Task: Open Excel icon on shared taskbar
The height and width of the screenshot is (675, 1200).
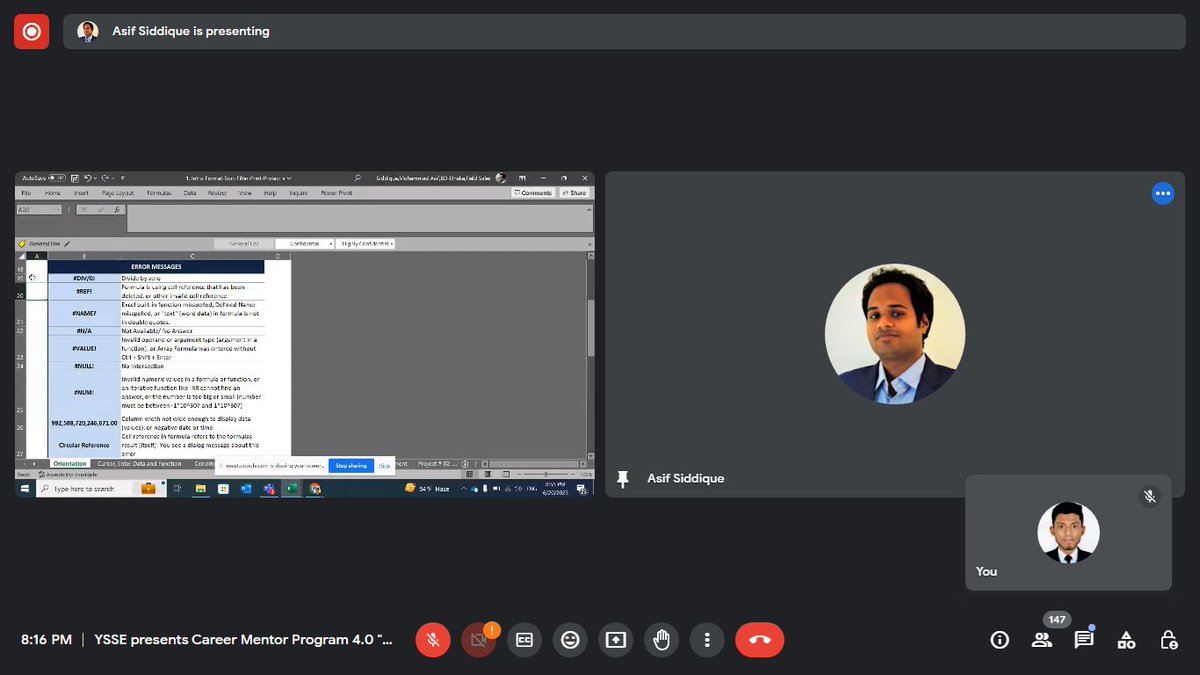Action: [x=292, y=489]
